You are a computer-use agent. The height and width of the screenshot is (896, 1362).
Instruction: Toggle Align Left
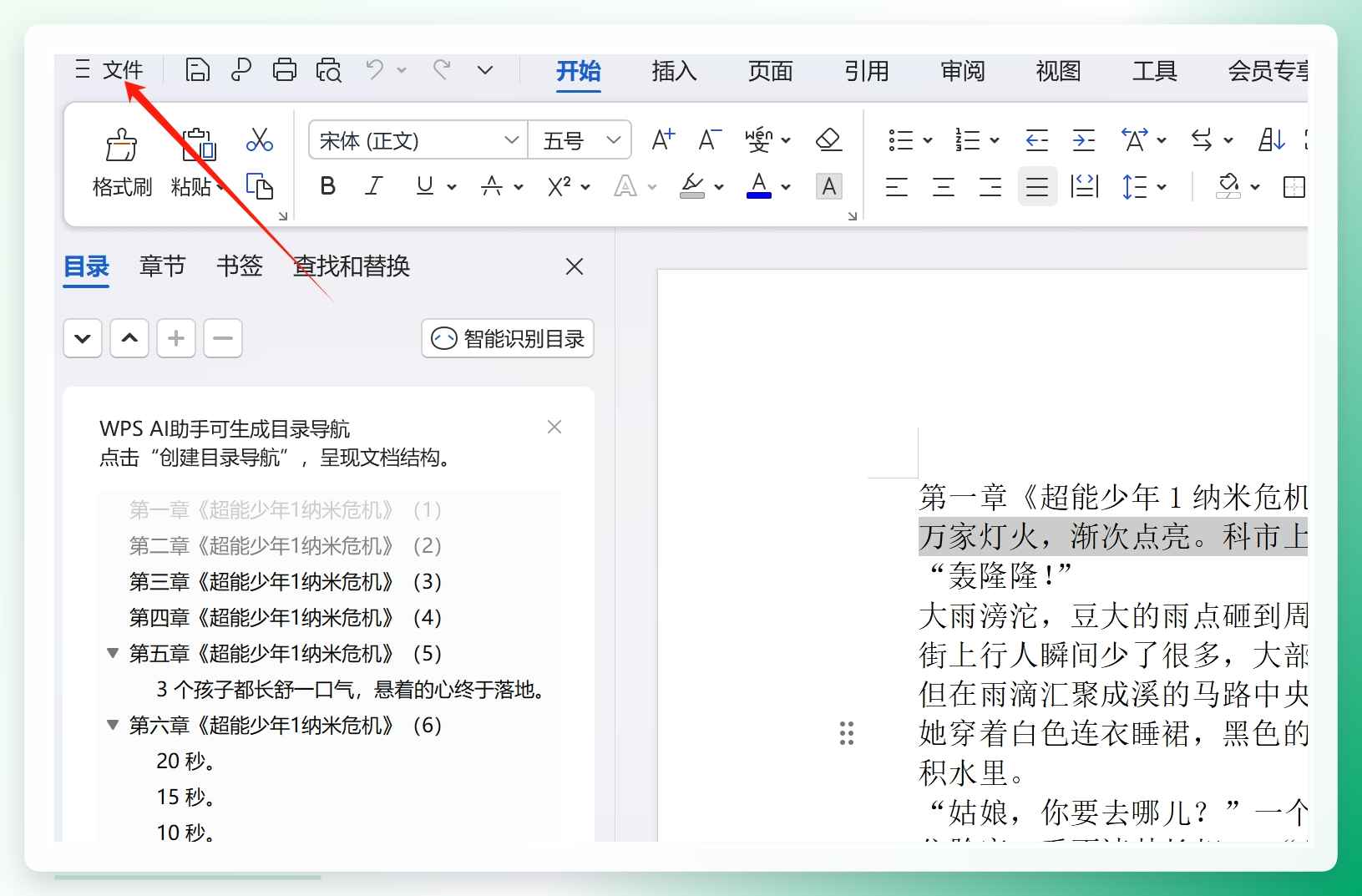pos(897,186)
